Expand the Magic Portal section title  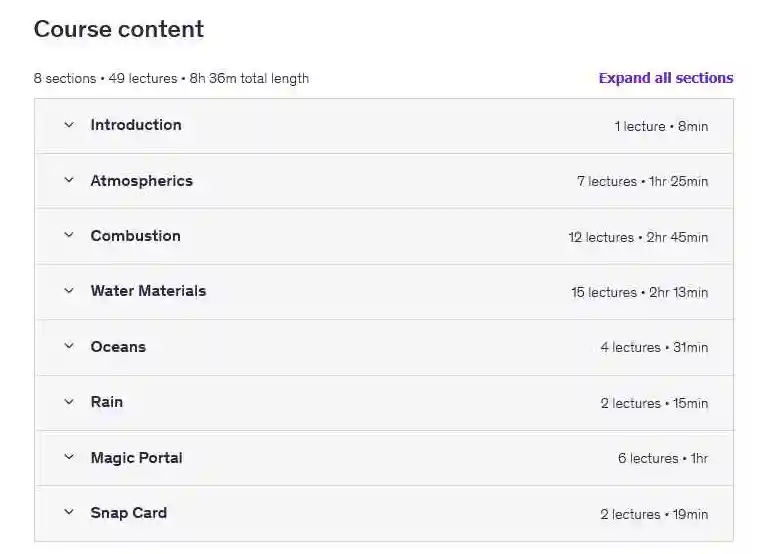point(136,458)
